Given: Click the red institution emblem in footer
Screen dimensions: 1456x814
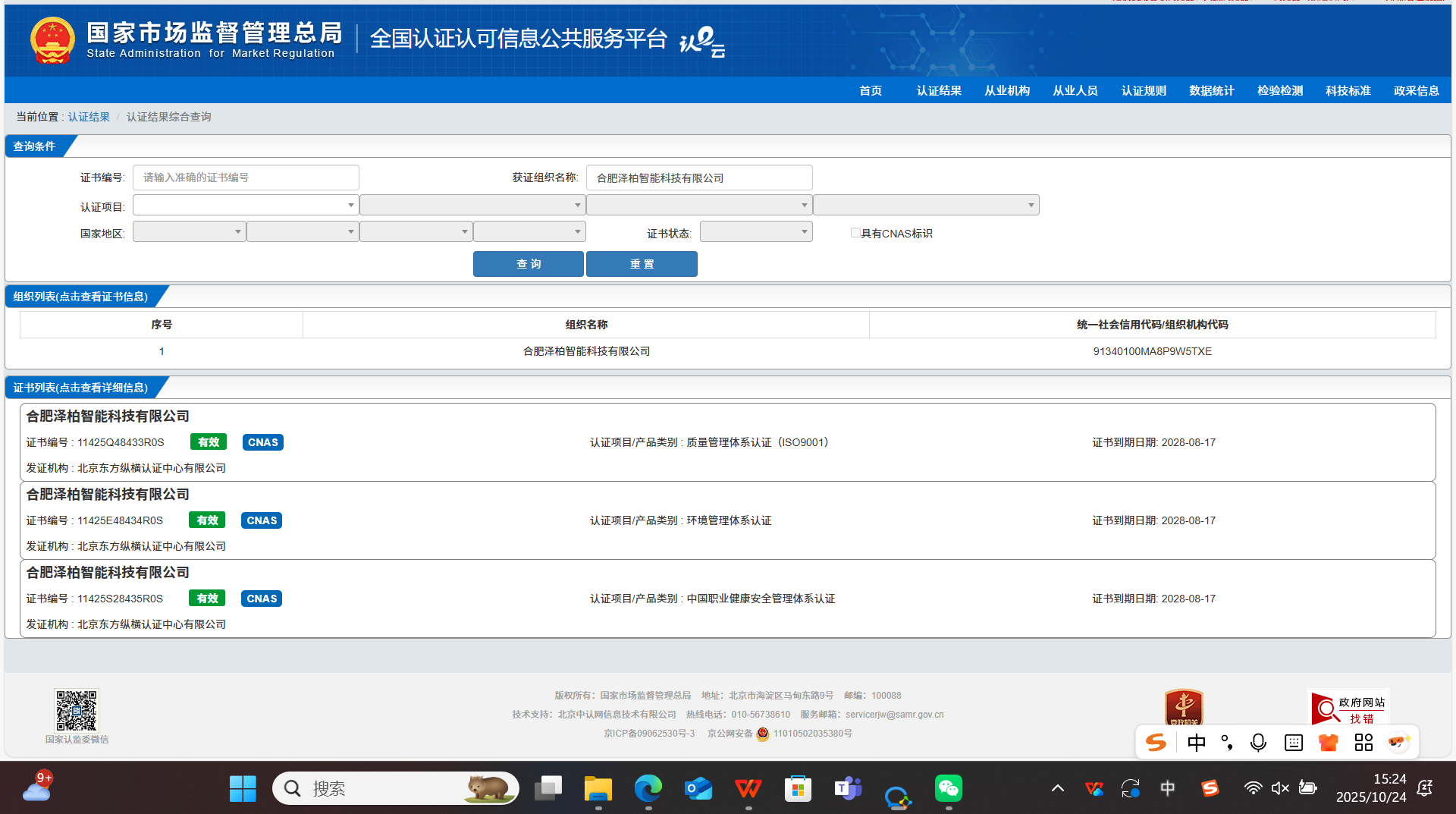Looking at the screenshot, I should (1184, 707).
